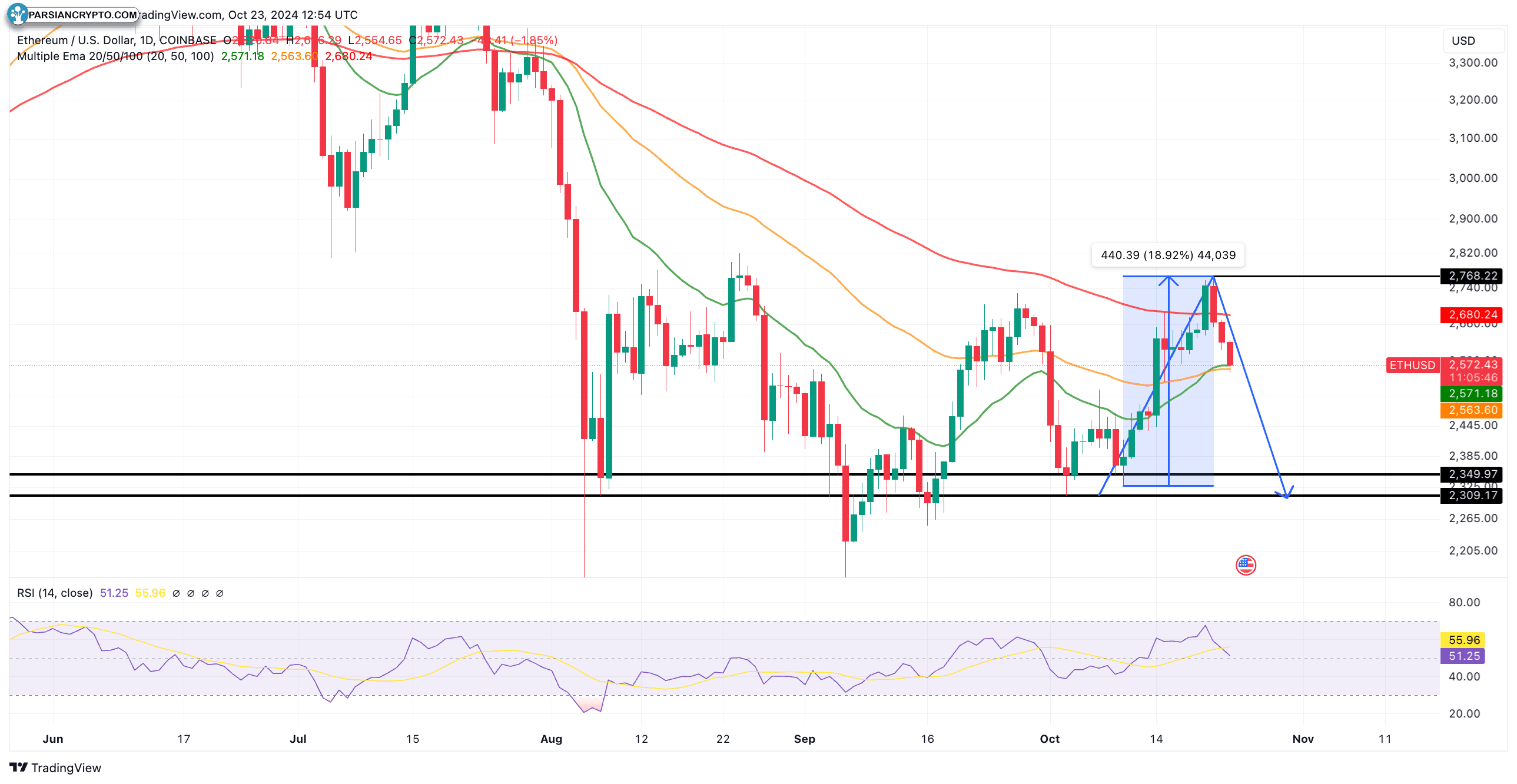Viewport: 1517px width, 784px height.
Task: Click the green 2,571.18 EMA 20 label
Action: pos(1470,394)
